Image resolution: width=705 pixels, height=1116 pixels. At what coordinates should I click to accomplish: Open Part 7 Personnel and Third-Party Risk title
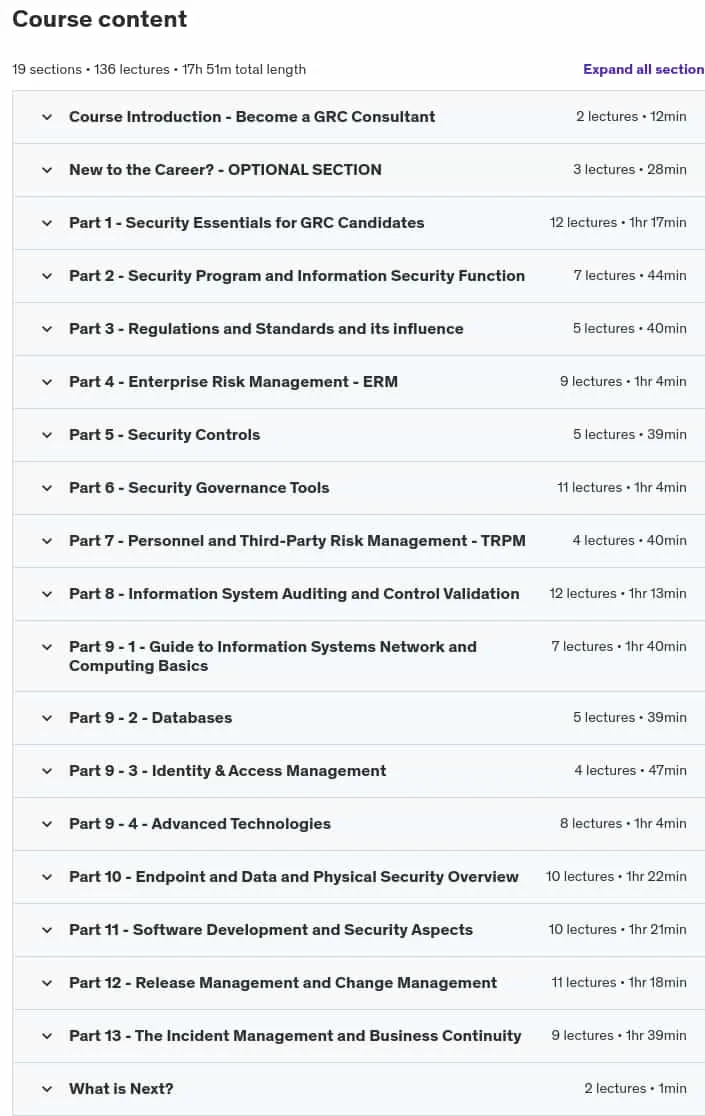click(297, 541)
